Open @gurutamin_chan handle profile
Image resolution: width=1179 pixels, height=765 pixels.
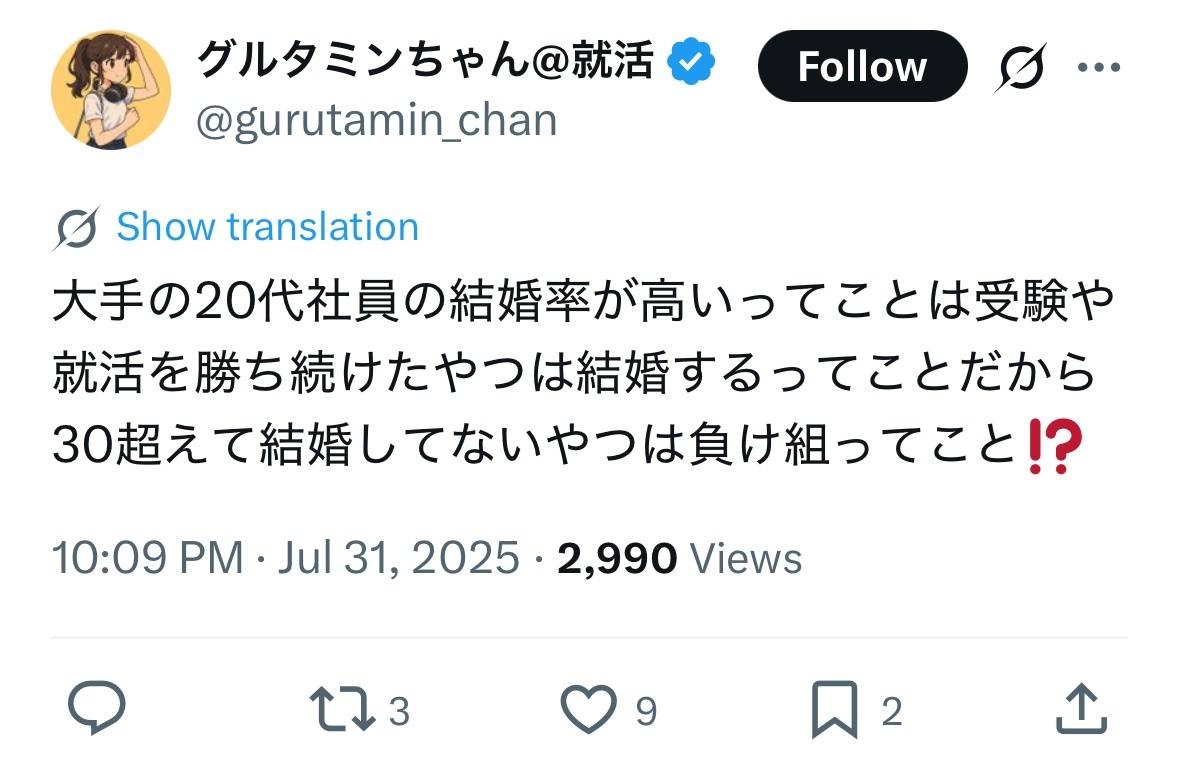coord(376,121)
